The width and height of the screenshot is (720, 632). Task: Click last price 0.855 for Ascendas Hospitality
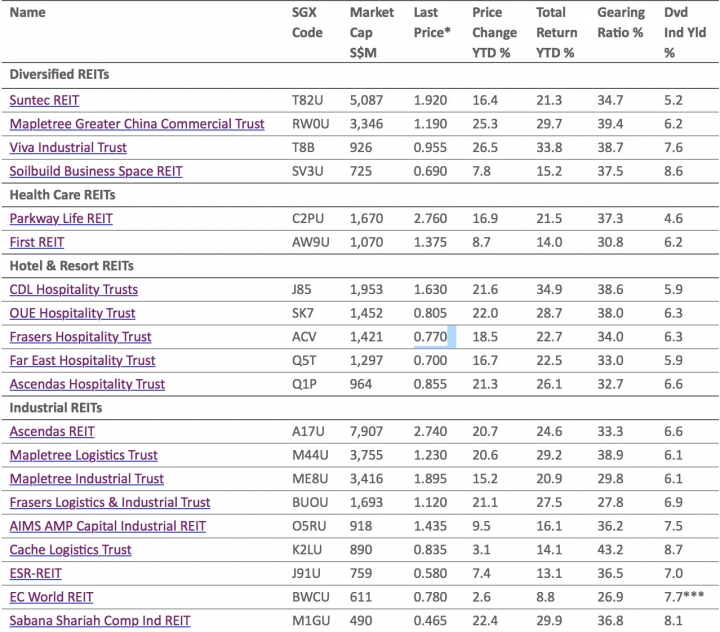pos(430,384)
